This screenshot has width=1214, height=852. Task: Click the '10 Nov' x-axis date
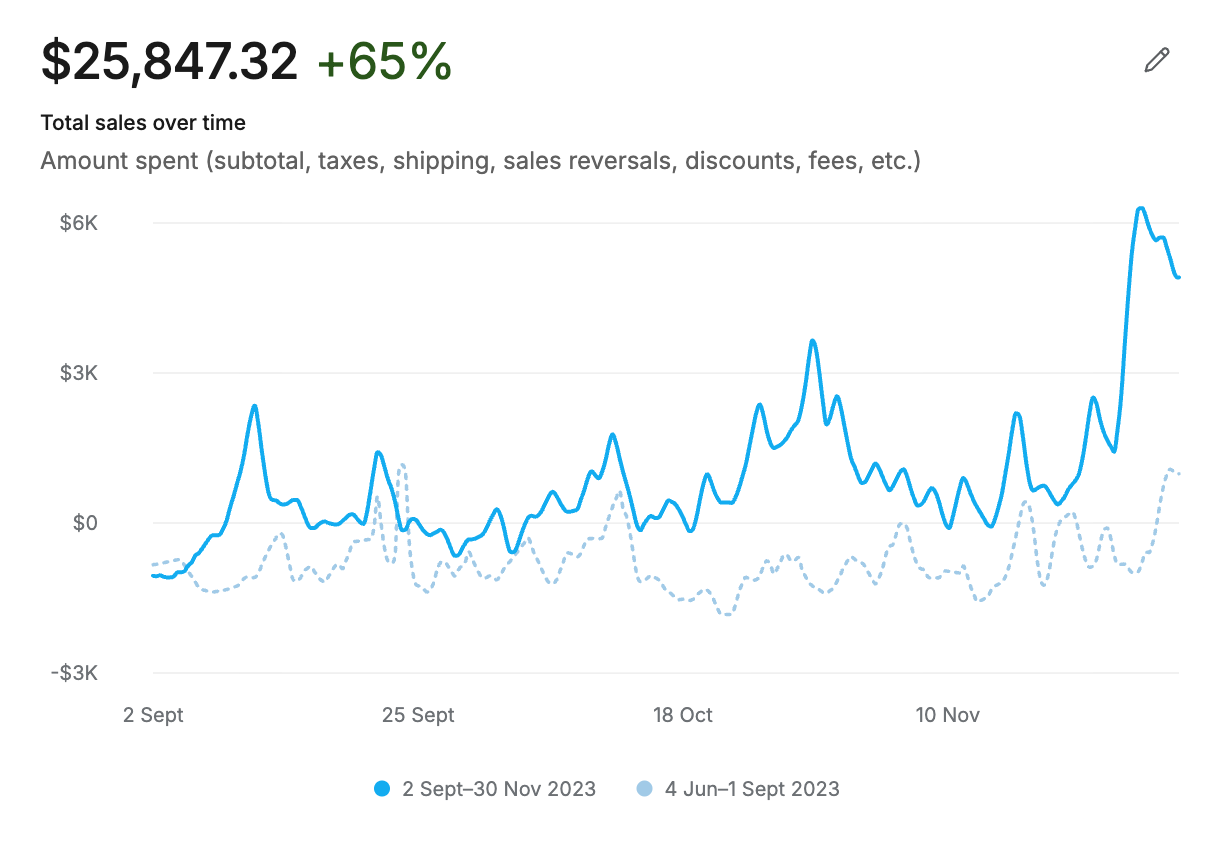point(948,715)
